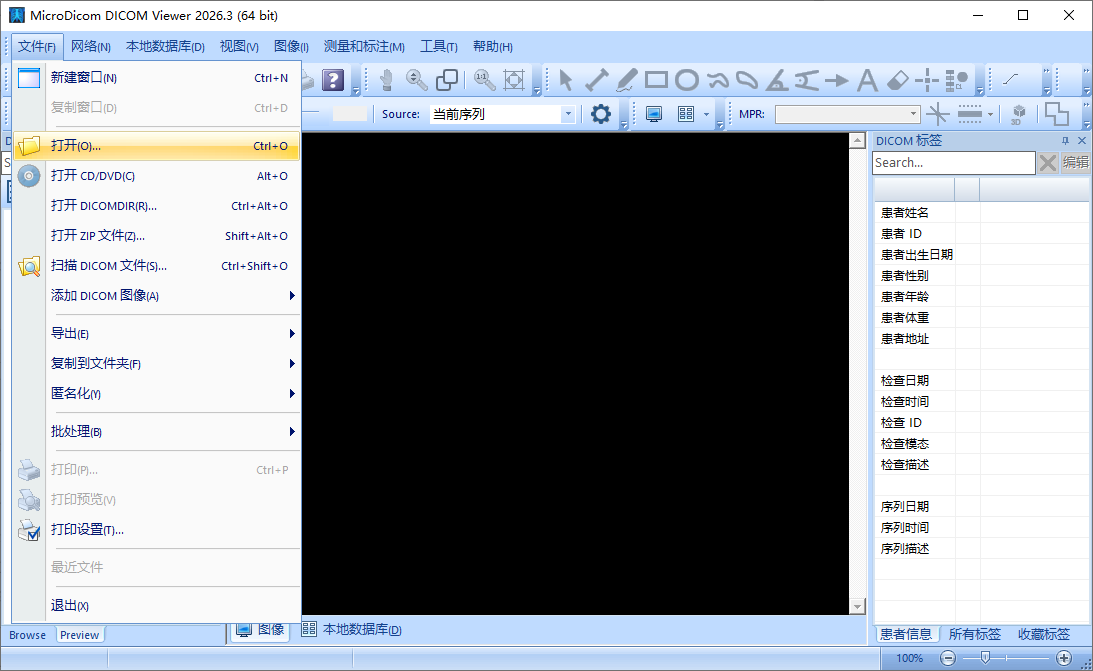Pick the eraser tool in toolbar

coord(897,80)
